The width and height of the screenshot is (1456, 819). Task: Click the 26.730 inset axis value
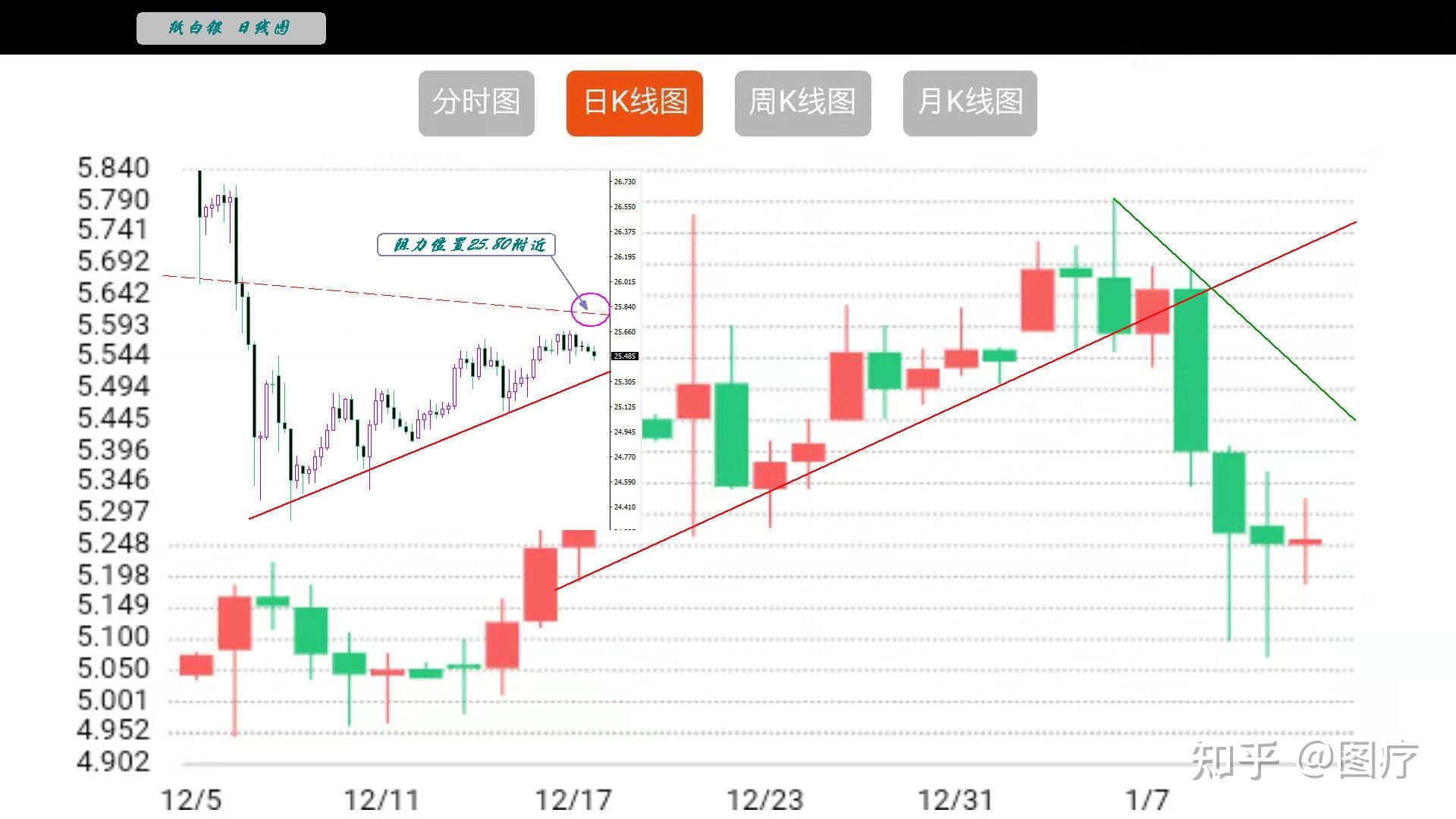pyautogui.click(x=625, y=182)
